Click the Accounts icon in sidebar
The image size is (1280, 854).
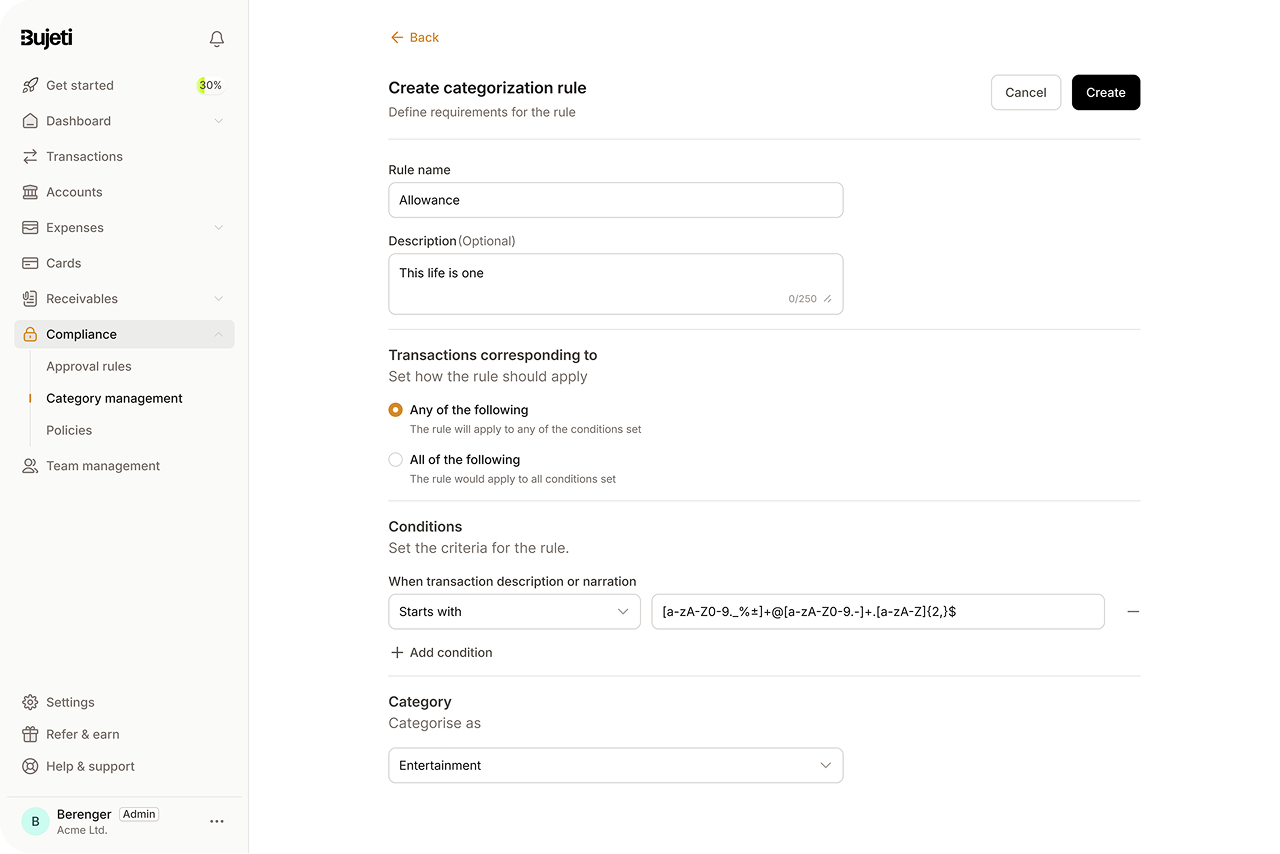(29, 191)
